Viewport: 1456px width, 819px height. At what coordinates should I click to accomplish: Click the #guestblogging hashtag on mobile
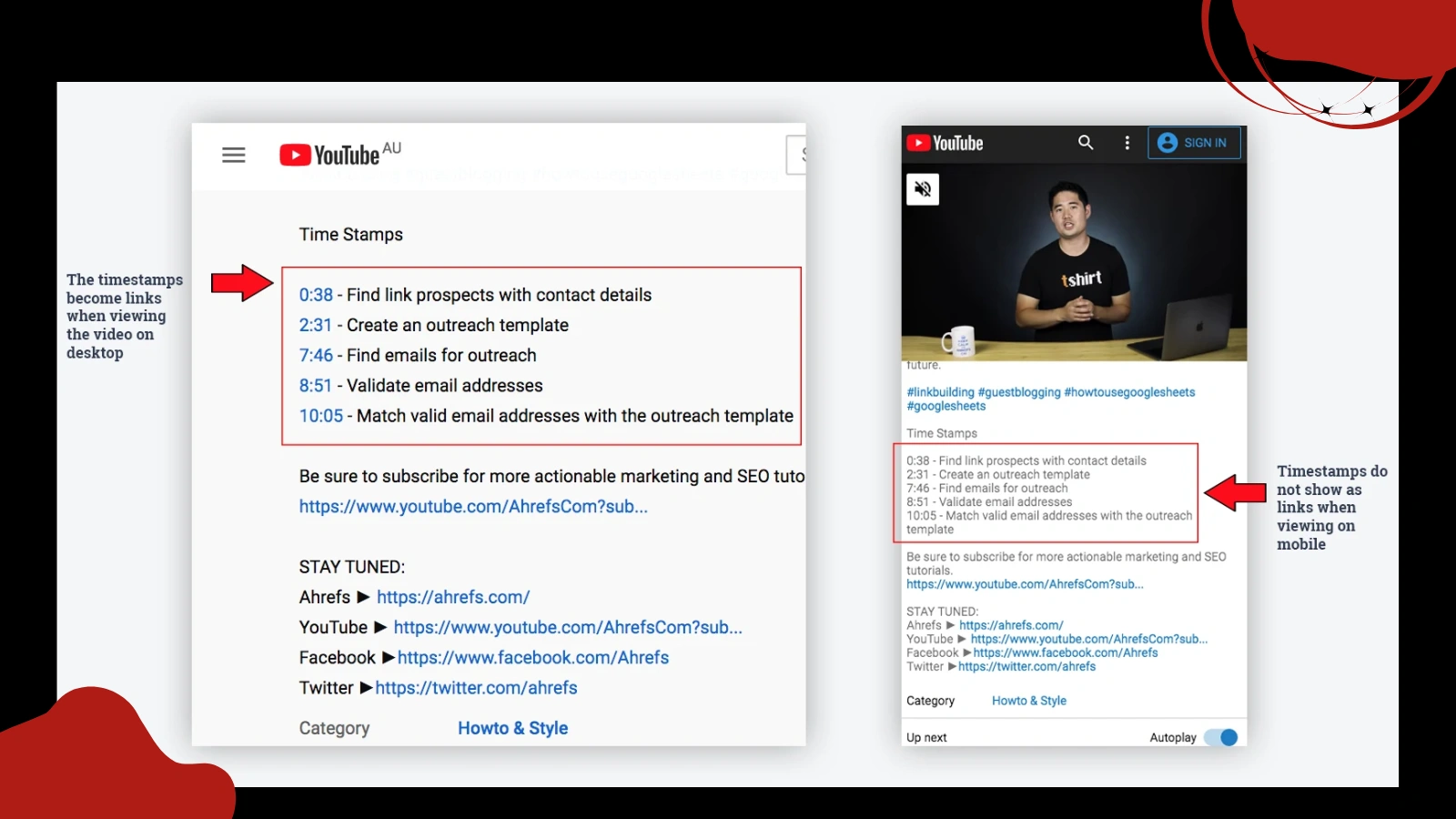coord(1019,392)
